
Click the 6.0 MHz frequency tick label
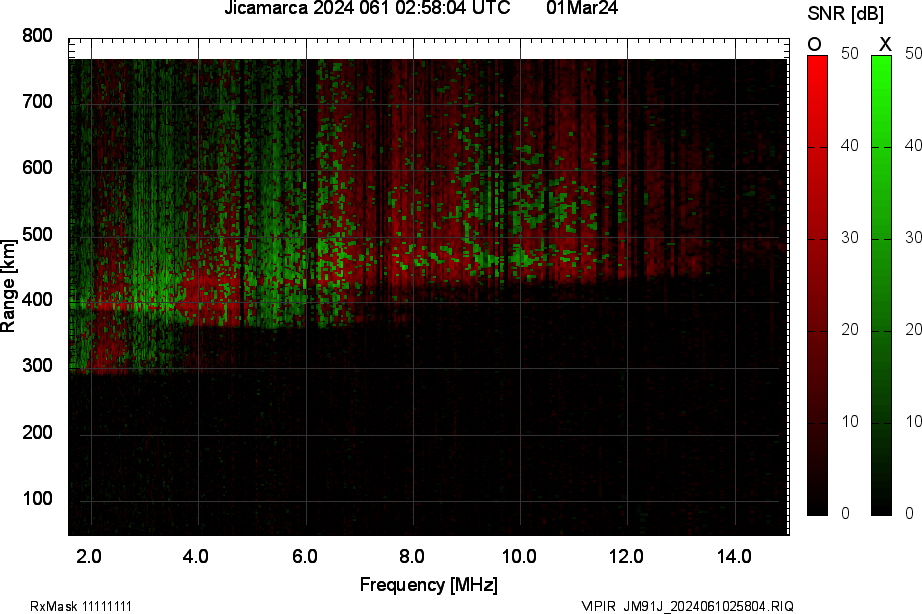coord(305,556)
